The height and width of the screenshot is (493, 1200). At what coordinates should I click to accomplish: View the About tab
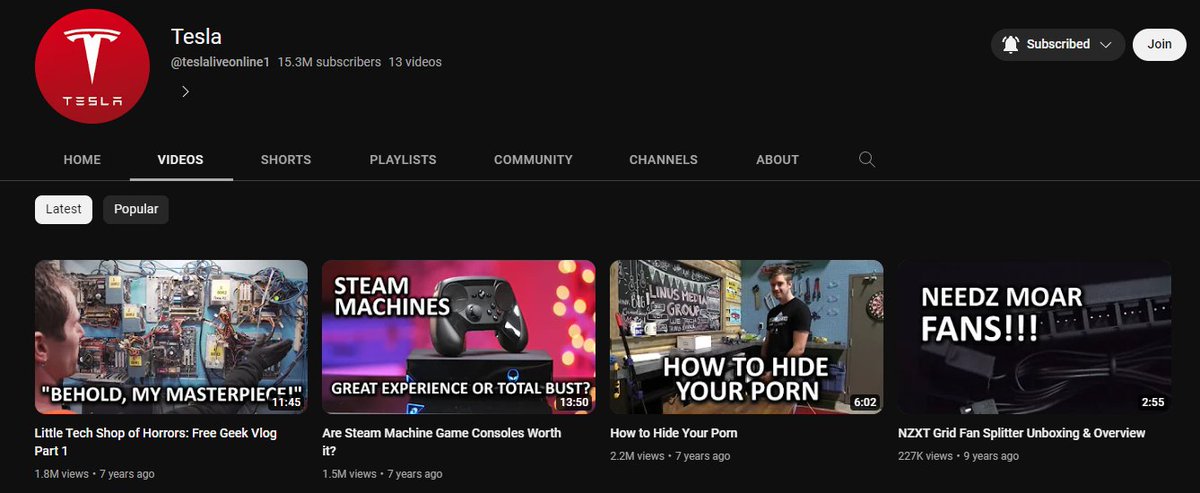point(777,160)
